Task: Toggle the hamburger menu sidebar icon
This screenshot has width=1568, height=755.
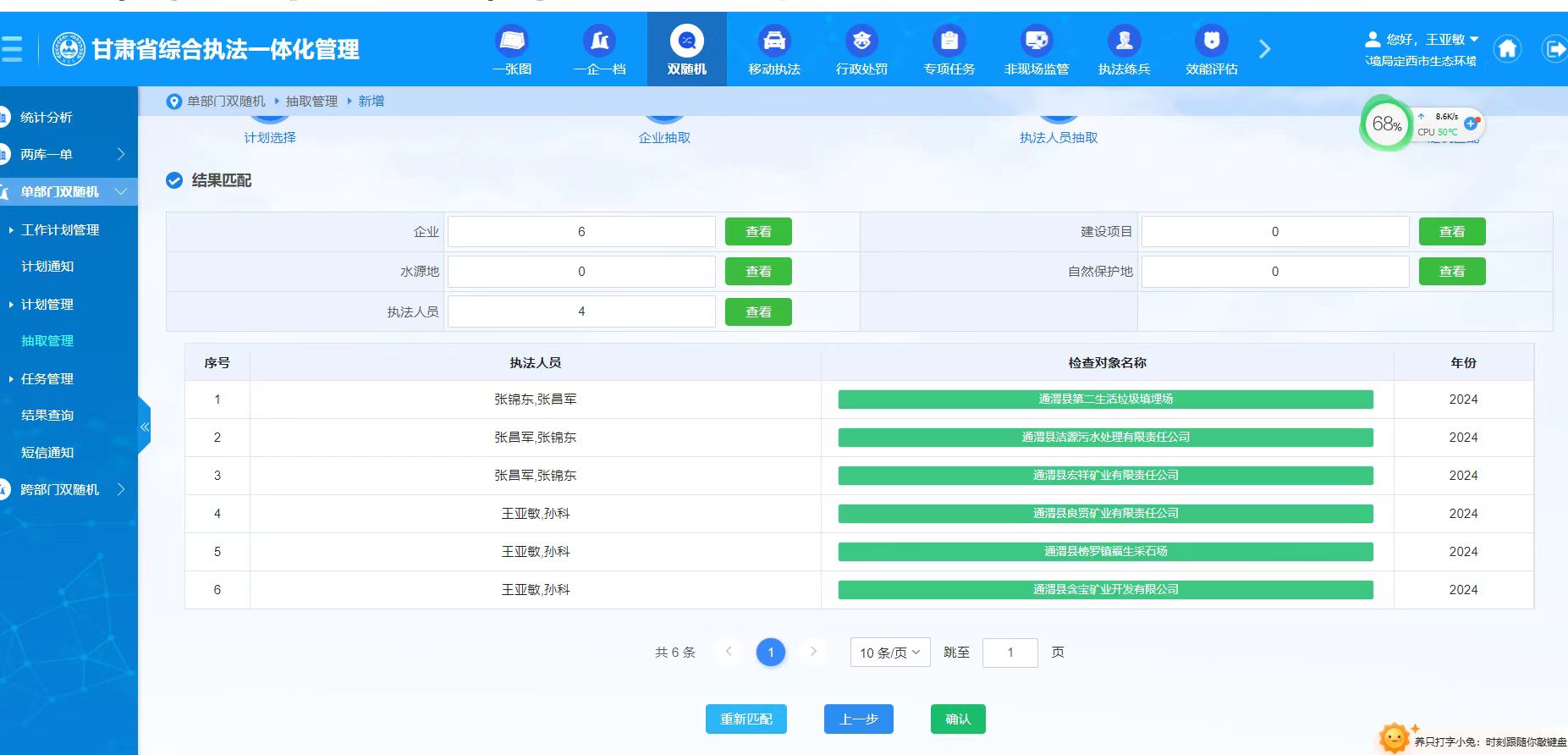Action: 12,49
